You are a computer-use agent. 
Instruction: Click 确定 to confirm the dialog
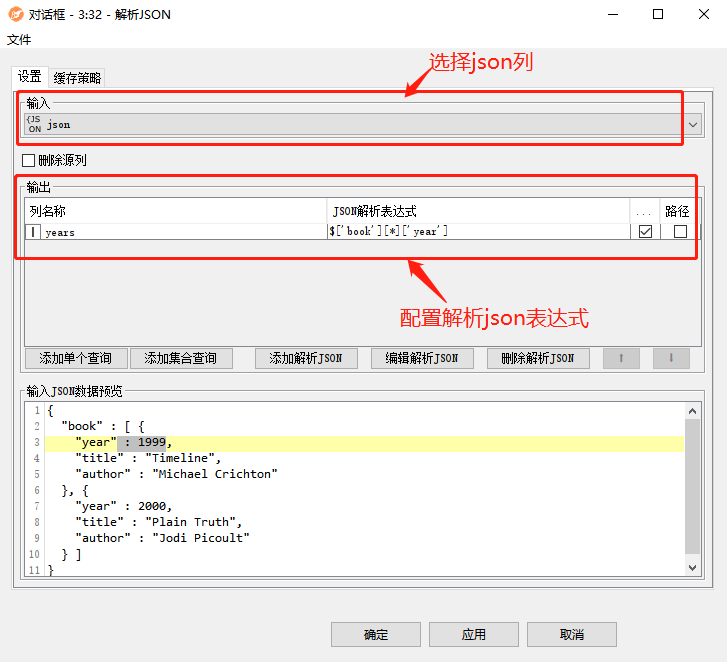376,634
